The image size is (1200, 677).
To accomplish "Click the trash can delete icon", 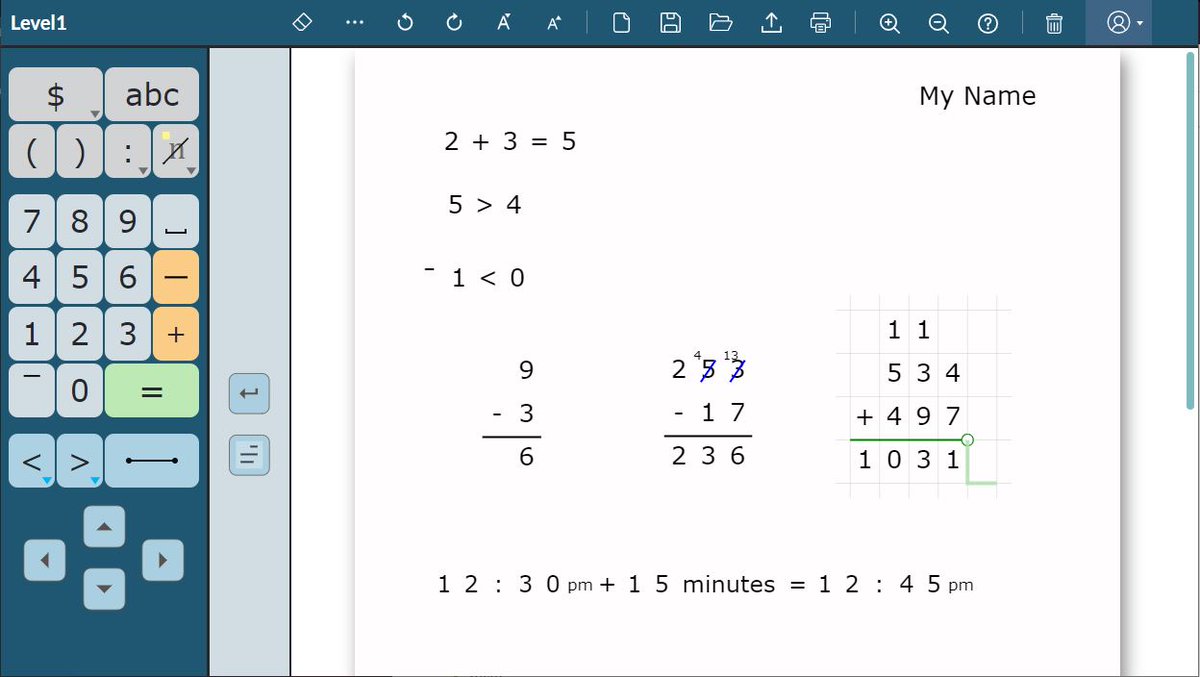I will coord(1054,22).
